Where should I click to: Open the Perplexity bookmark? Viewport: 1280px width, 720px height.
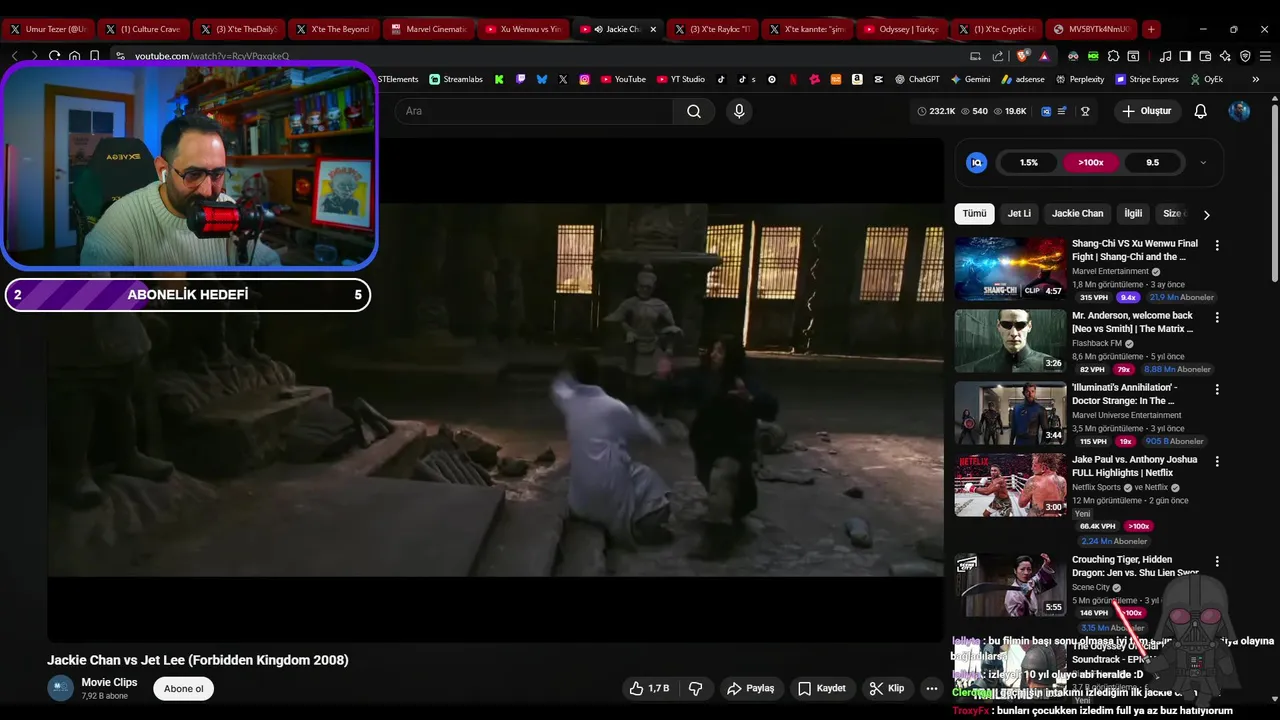point(1079,79)
